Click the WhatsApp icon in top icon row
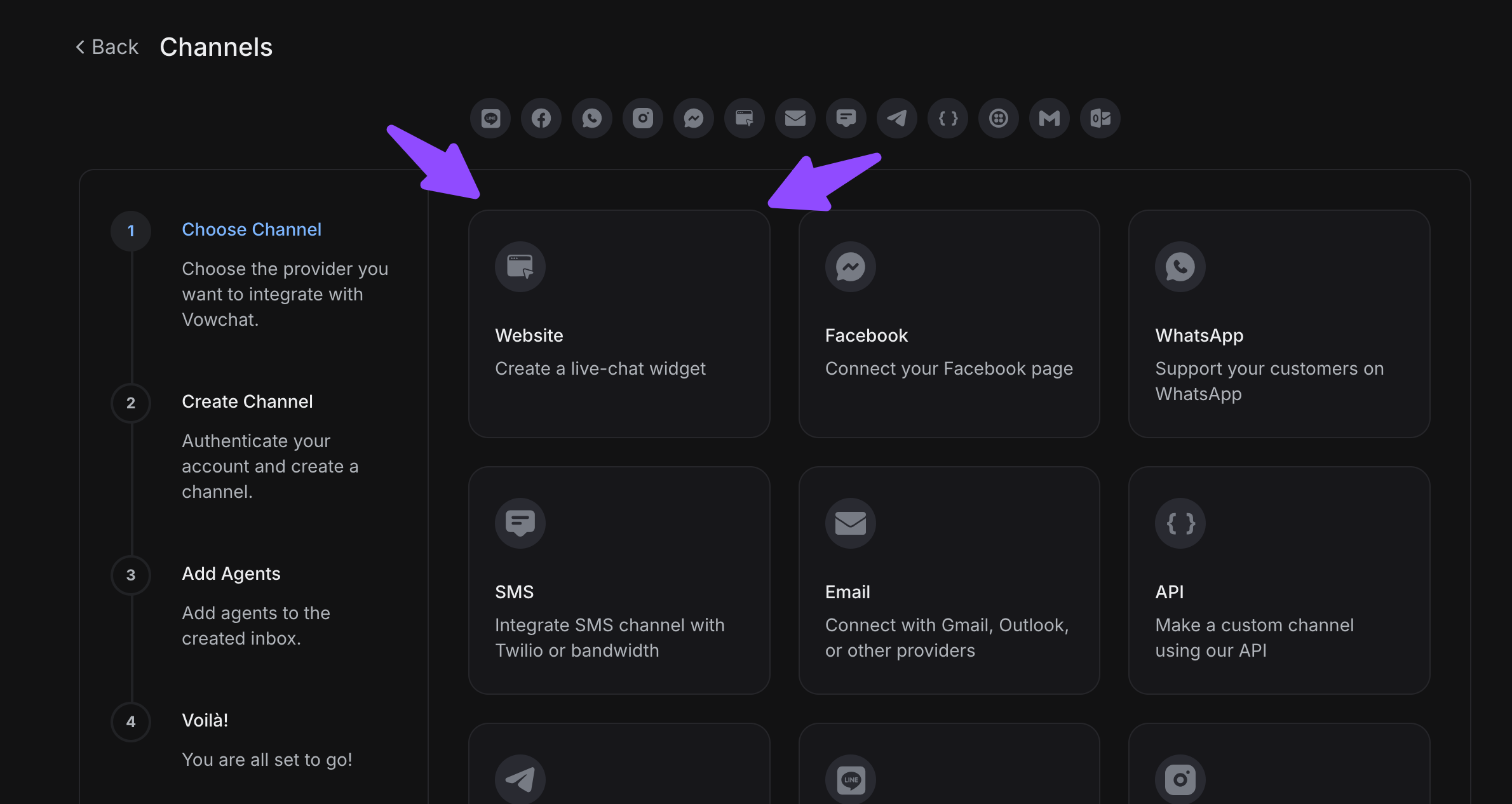The width and height of the screenshot is (1512, 804). click(x=592, y=118)
